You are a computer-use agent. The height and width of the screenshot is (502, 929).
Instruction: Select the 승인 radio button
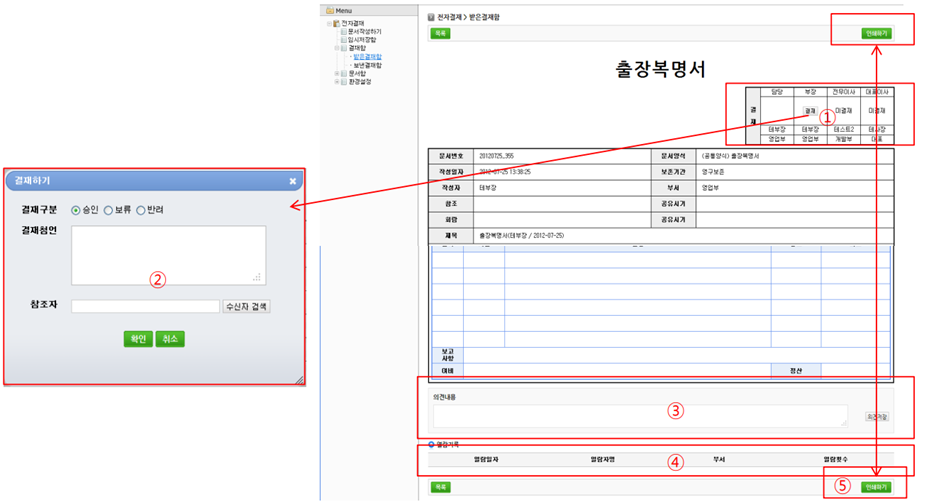coord(76,210)
